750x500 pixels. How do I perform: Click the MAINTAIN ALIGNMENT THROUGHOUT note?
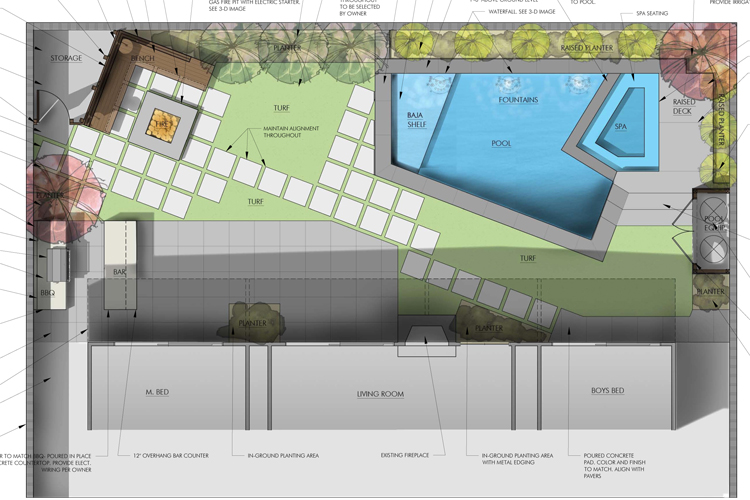[x=291, y=132]
